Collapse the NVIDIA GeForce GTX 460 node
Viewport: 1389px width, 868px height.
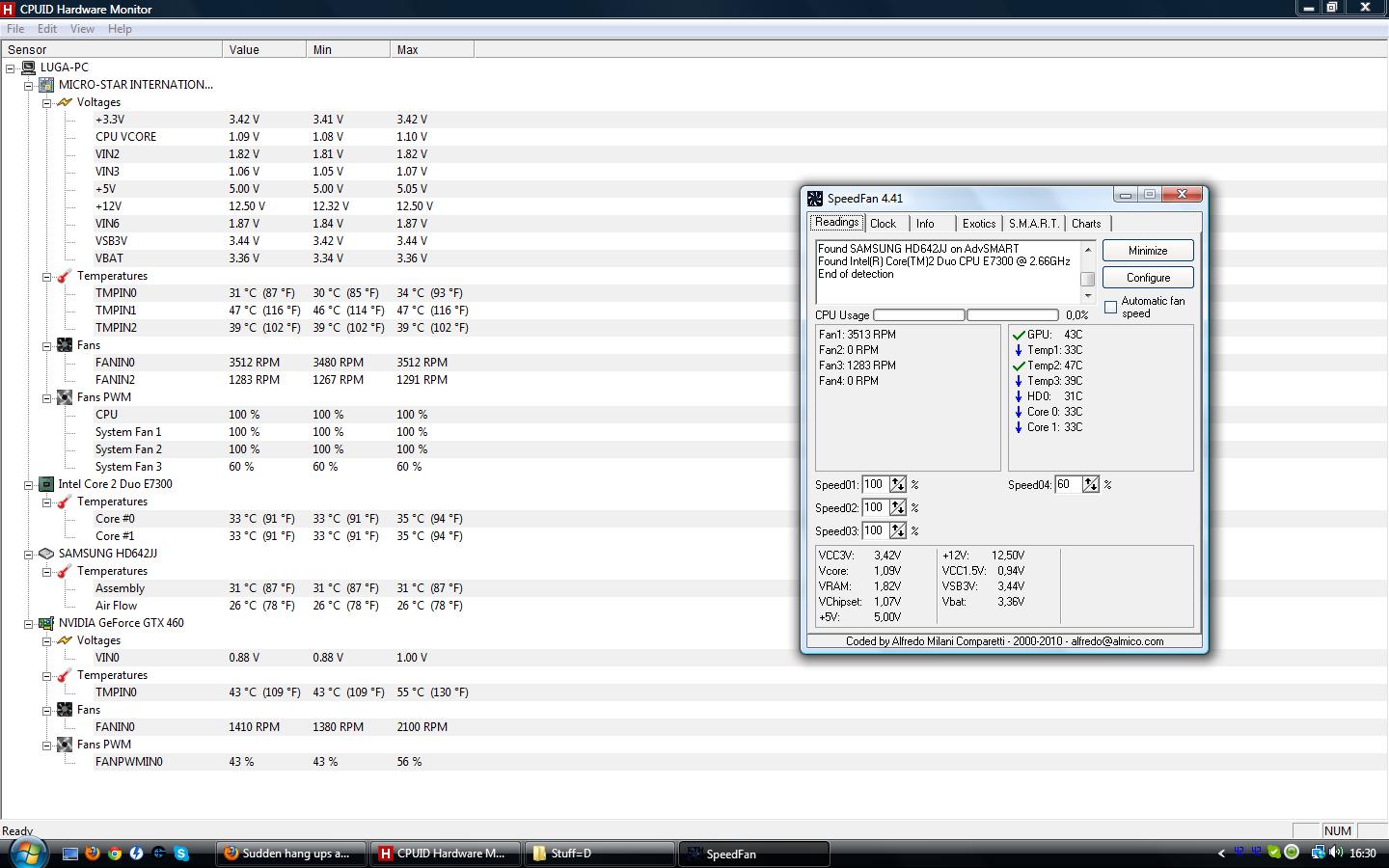29,623
